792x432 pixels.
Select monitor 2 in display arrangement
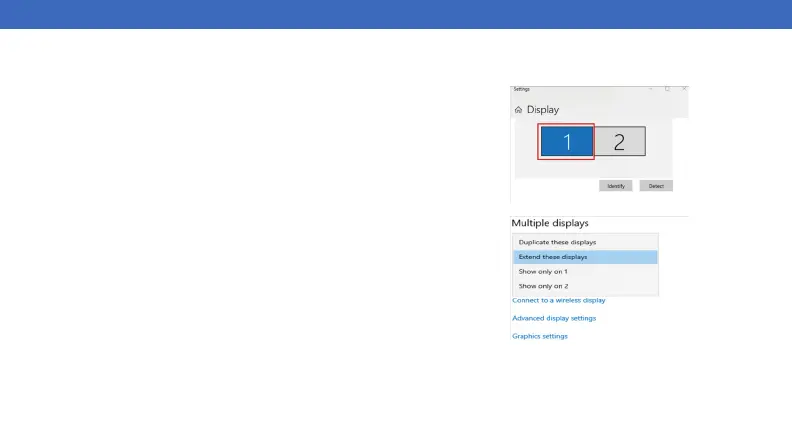(620, 141)
